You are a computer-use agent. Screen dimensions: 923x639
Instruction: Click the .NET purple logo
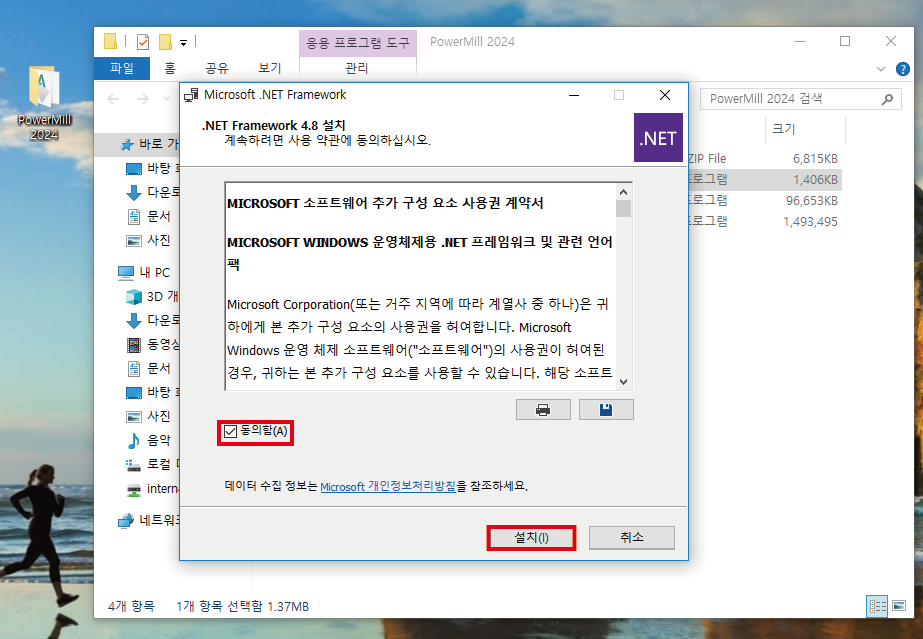point(658,138)
